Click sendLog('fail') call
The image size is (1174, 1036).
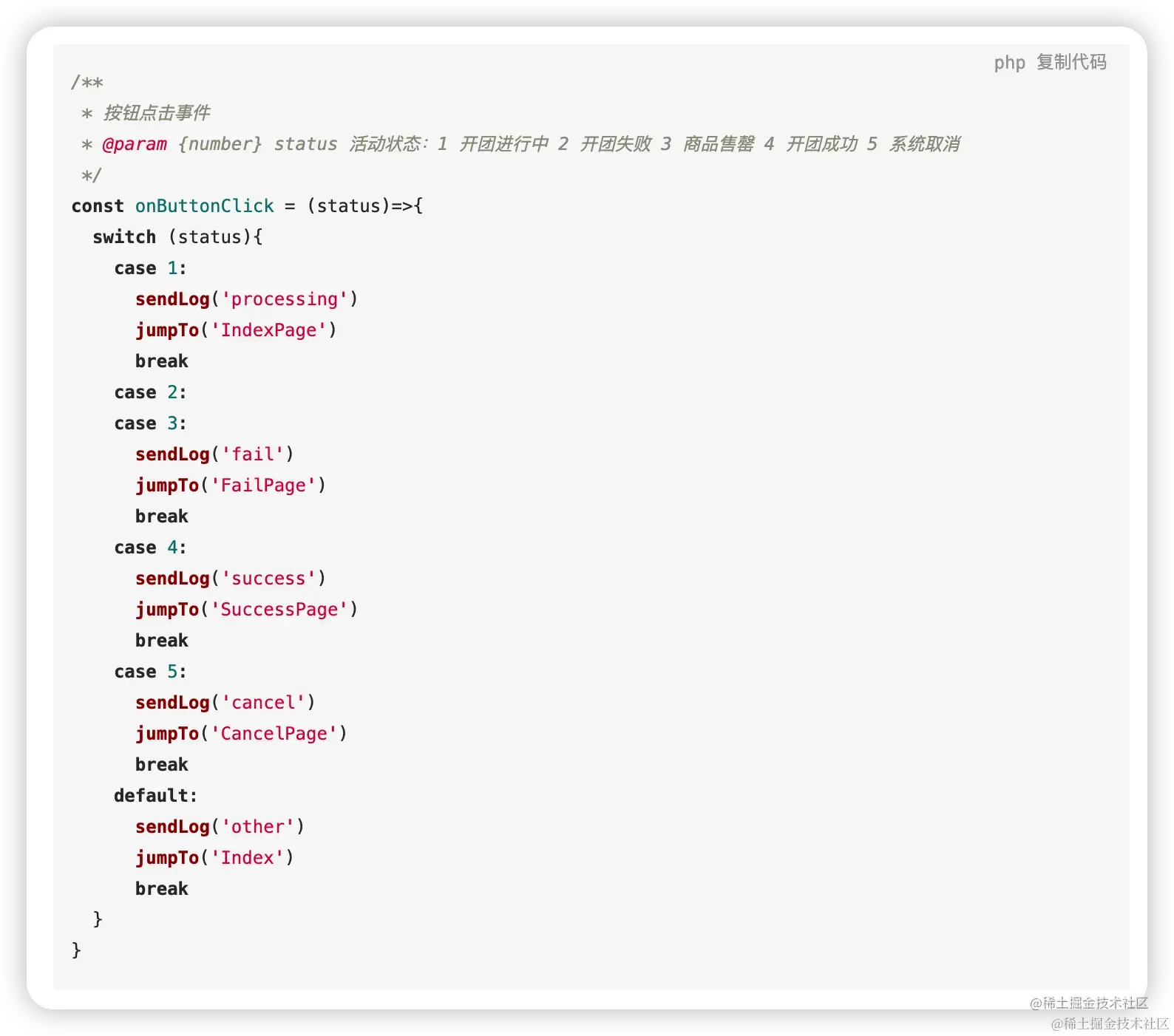[215, 454]
